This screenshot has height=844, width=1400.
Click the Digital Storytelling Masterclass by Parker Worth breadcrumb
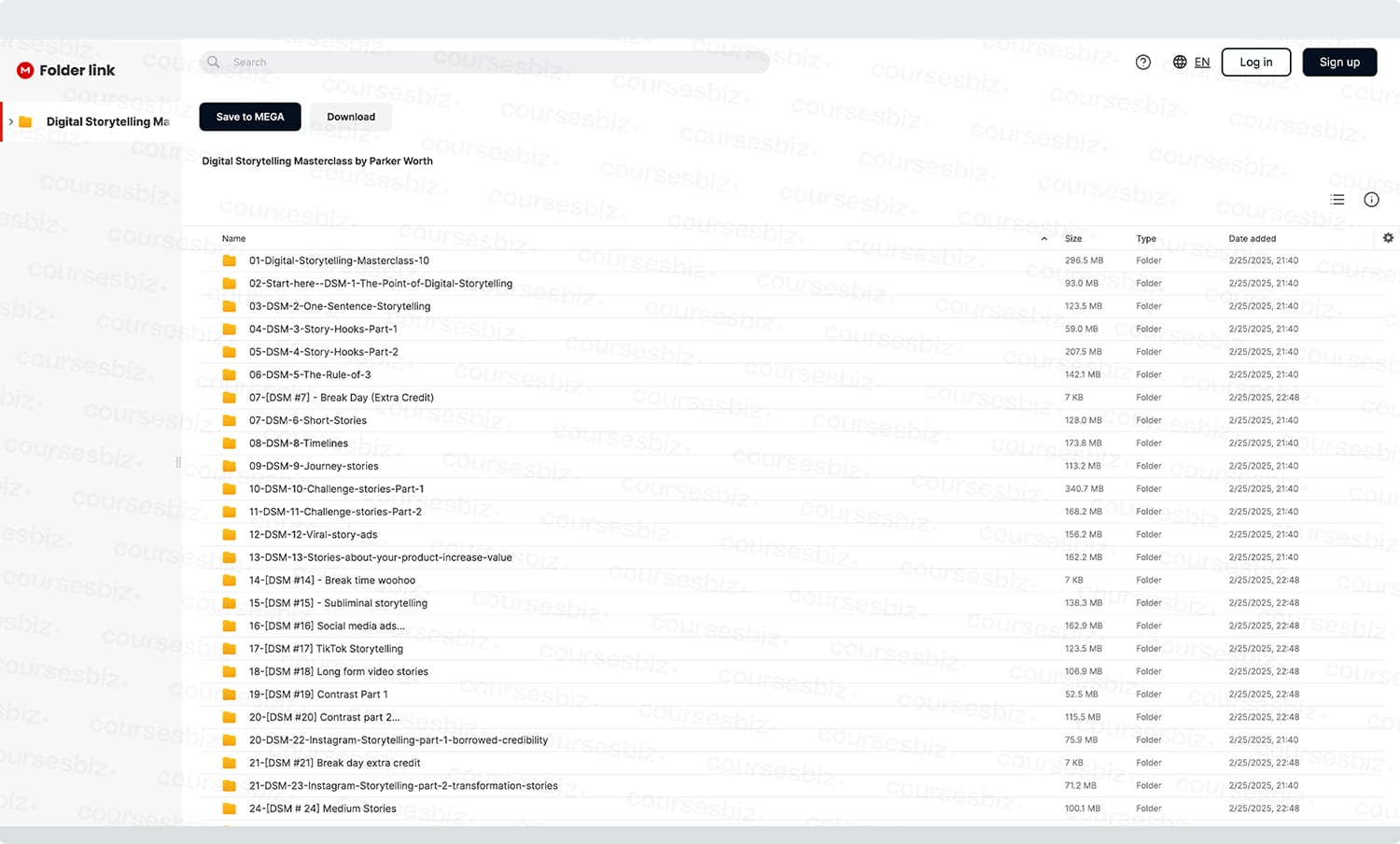coord(317,161)
